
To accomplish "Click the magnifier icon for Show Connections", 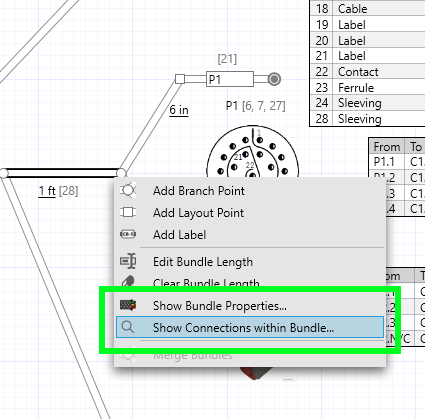I will (128, 327).
